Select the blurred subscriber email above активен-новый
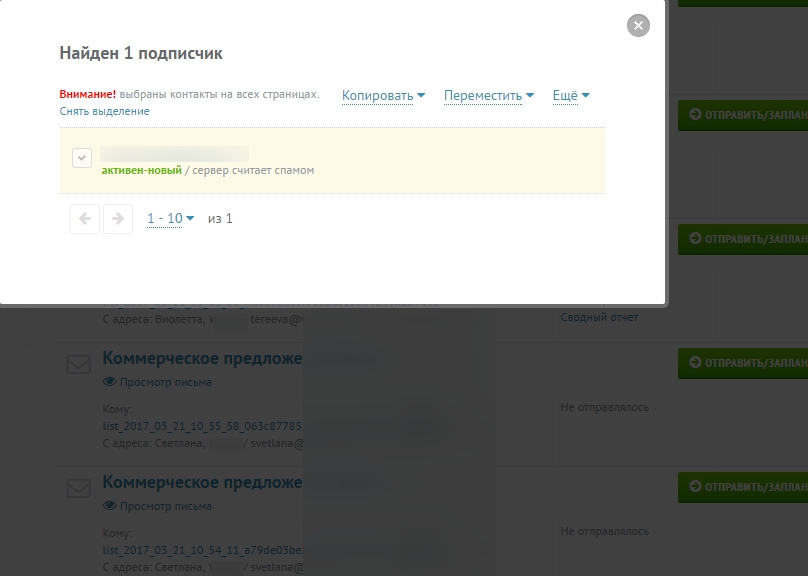 (x=175, y=154)
